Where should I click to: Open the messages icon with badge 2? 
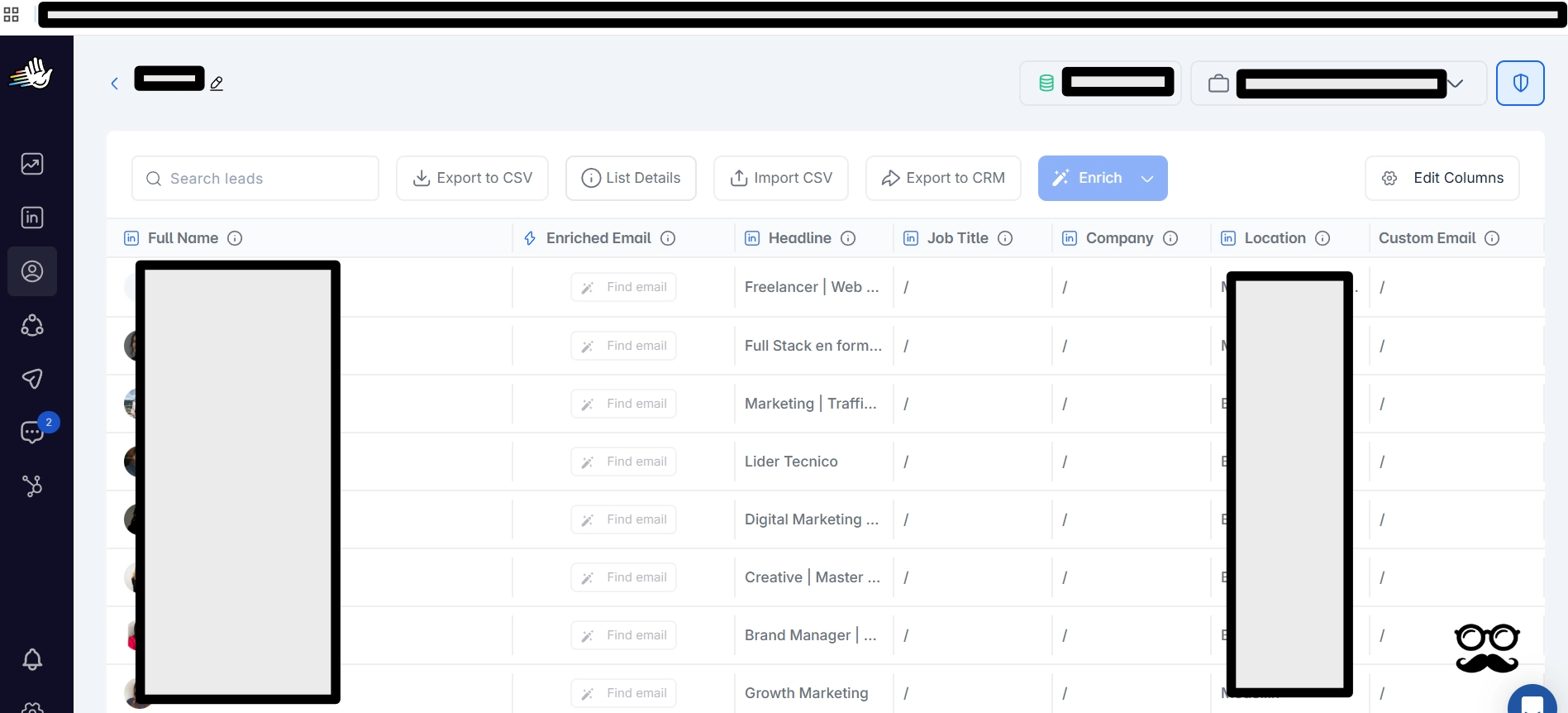click(33, 432)
